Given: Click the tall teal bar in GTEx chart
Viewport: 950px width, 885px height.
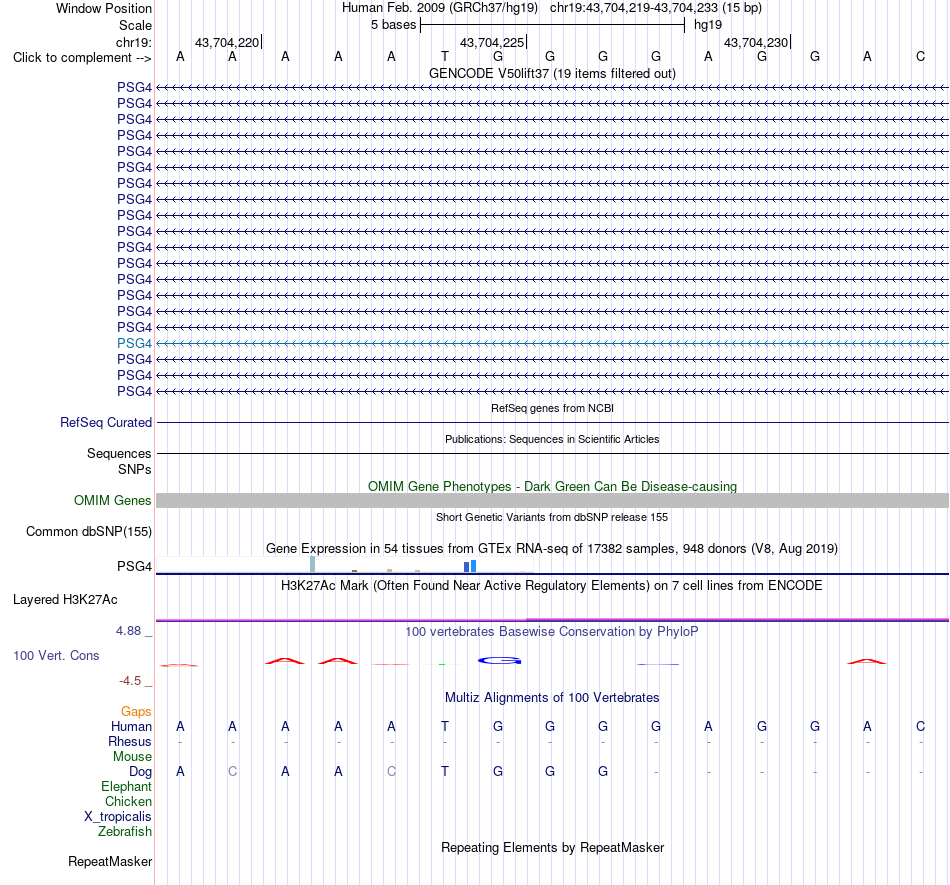Looking at the screenshot, I should point(313,564).
